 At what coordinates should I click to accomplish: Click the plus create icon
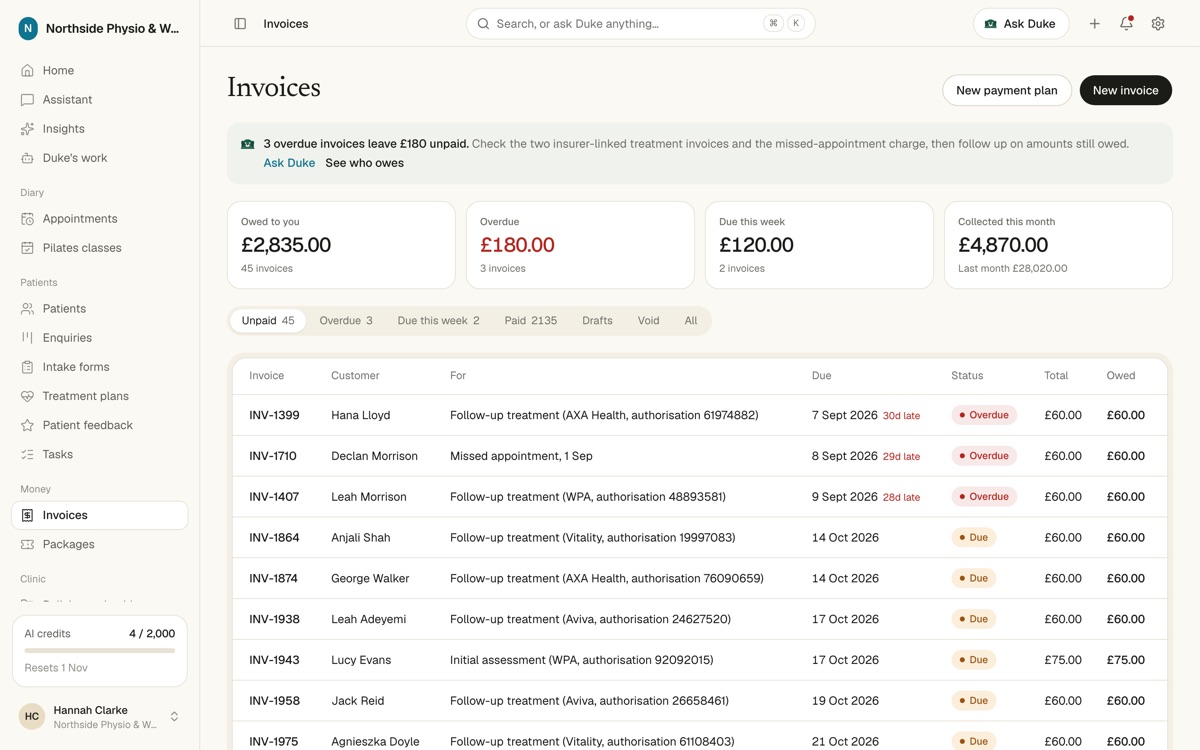click(1094, 23)
